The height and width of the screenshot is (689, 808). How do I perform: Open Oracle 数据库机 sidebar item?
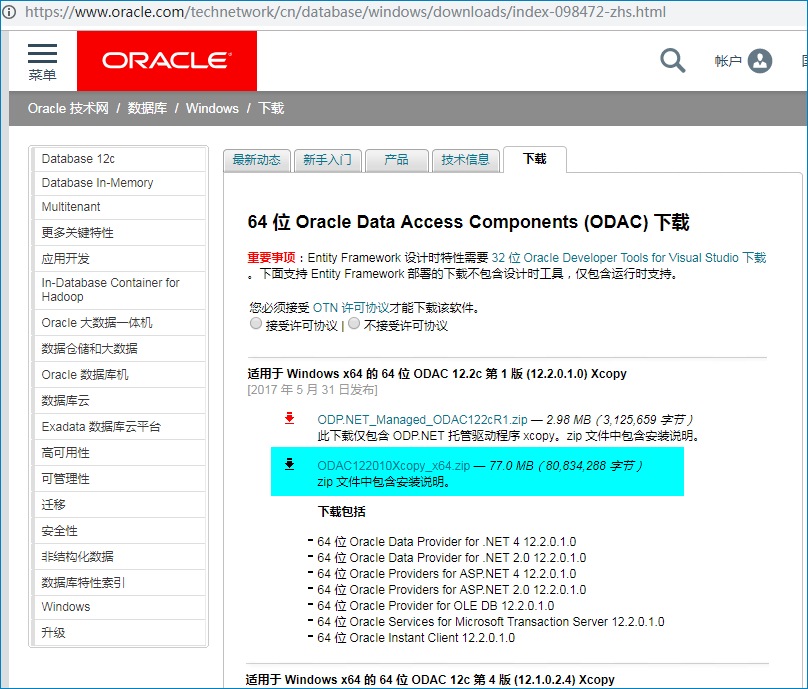pyautogui.click(x=120, y=375)
